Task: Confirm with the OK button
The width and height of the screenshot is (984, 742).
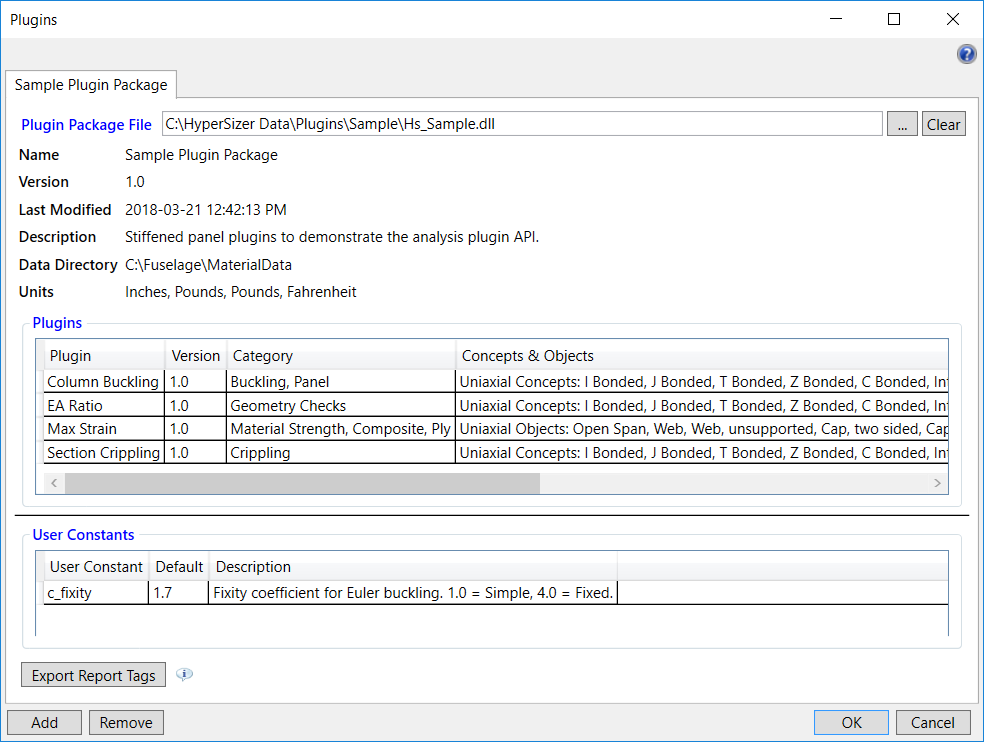Action: 851,723
